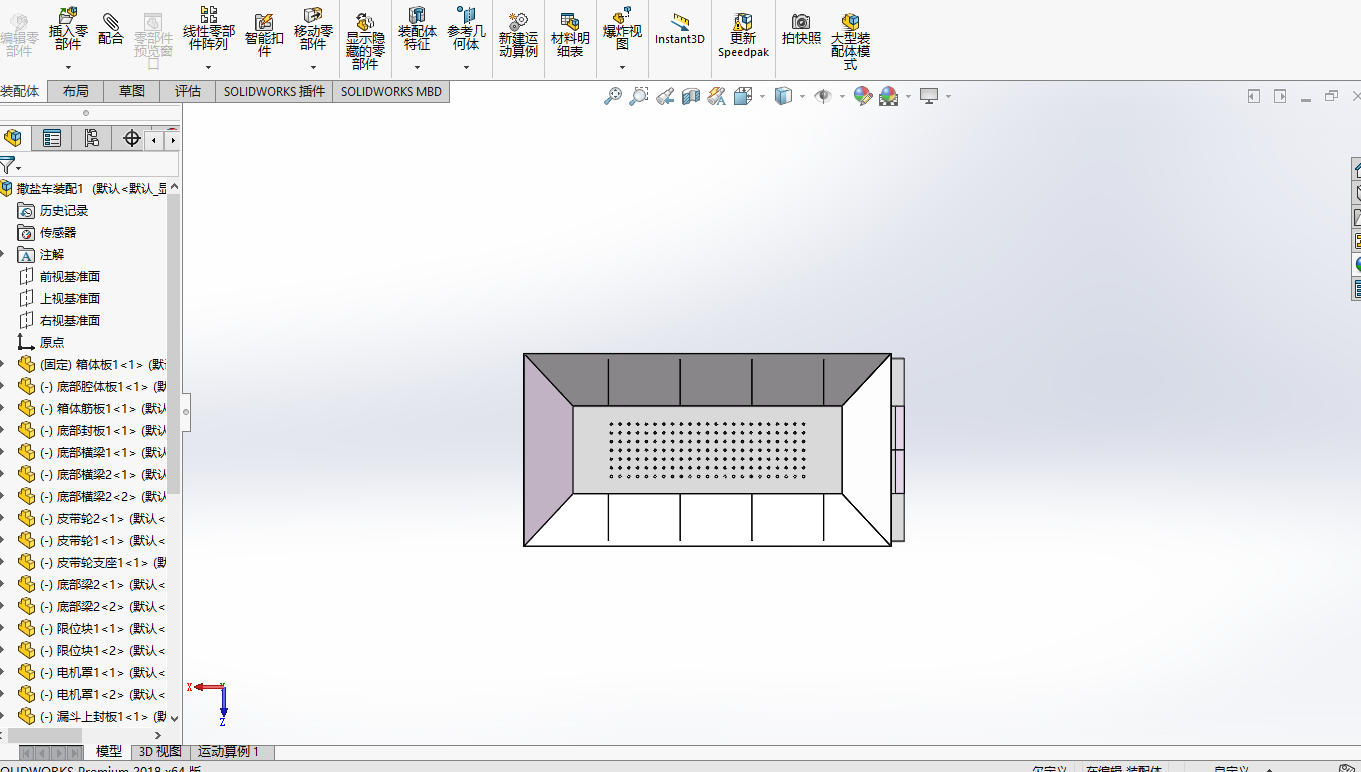Select 右视基准面 plane
The image size is (1361, 772).
pyautogui.click(x=70, y=320)
